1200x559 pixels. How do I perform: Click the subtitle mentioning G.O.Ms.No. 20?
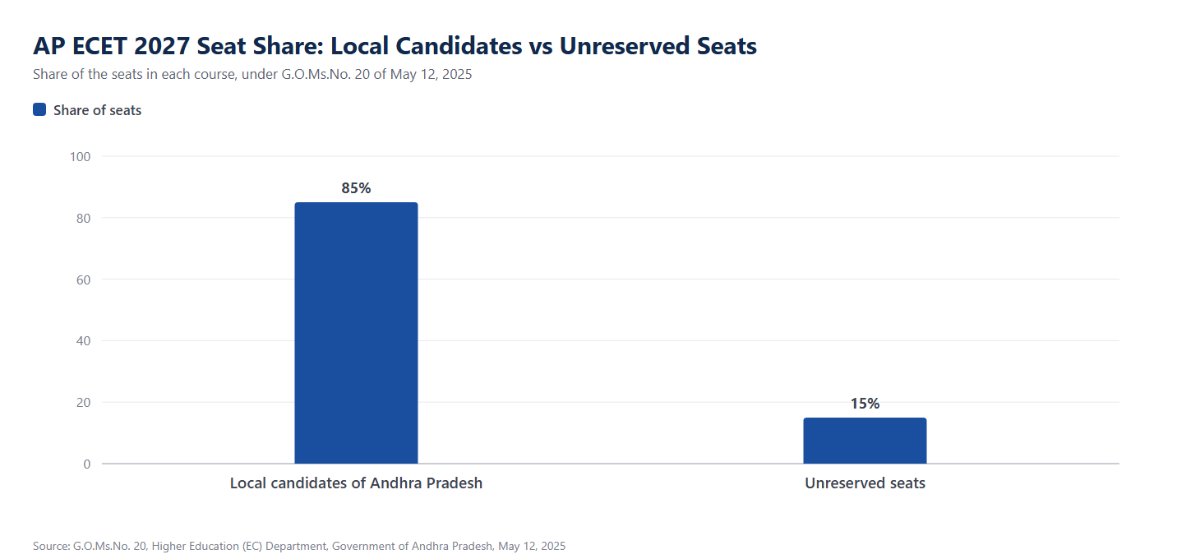(252, 75)
